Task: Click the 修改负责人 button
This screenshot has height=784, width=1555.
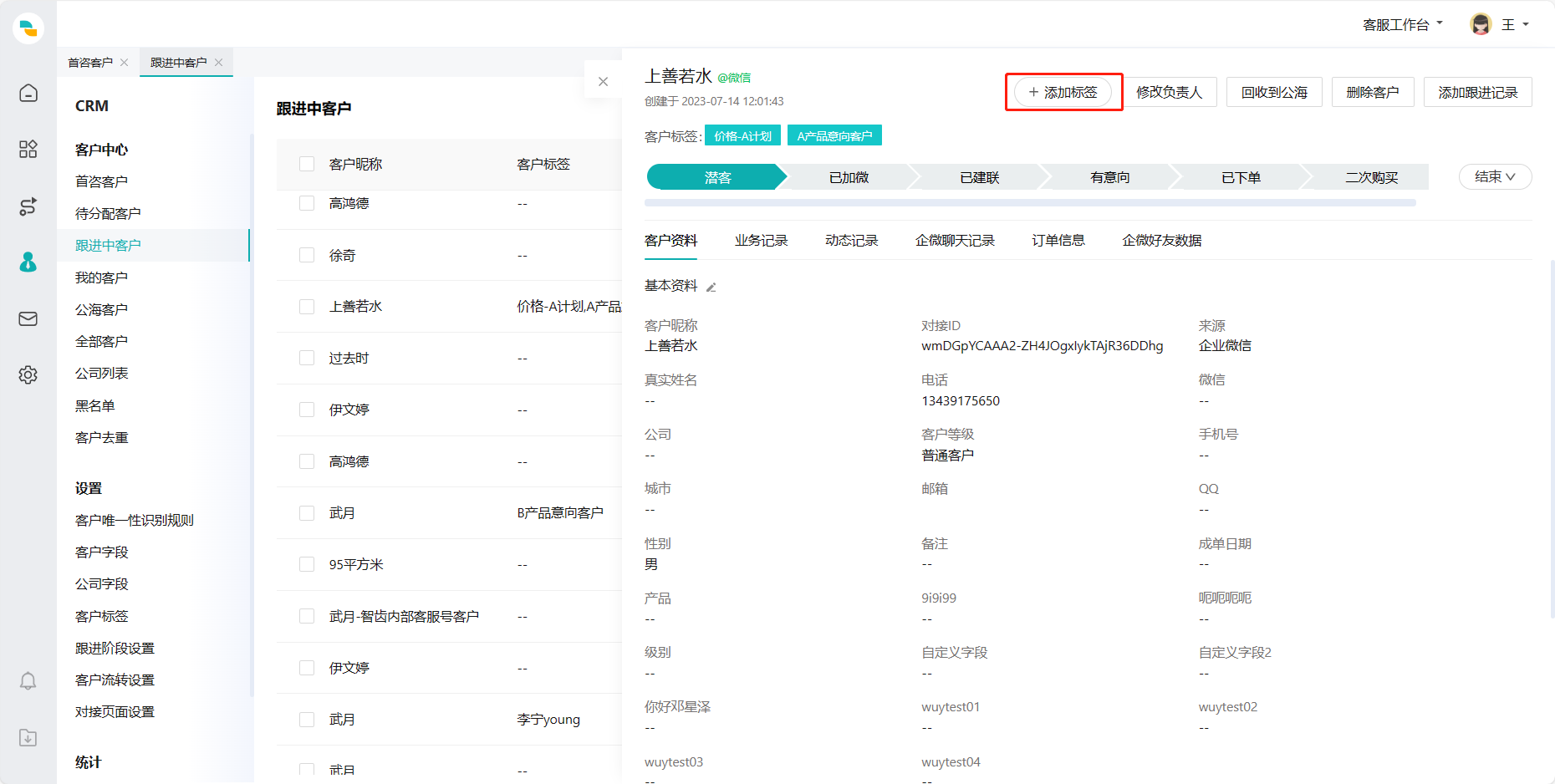Action: click(1169, 92)
